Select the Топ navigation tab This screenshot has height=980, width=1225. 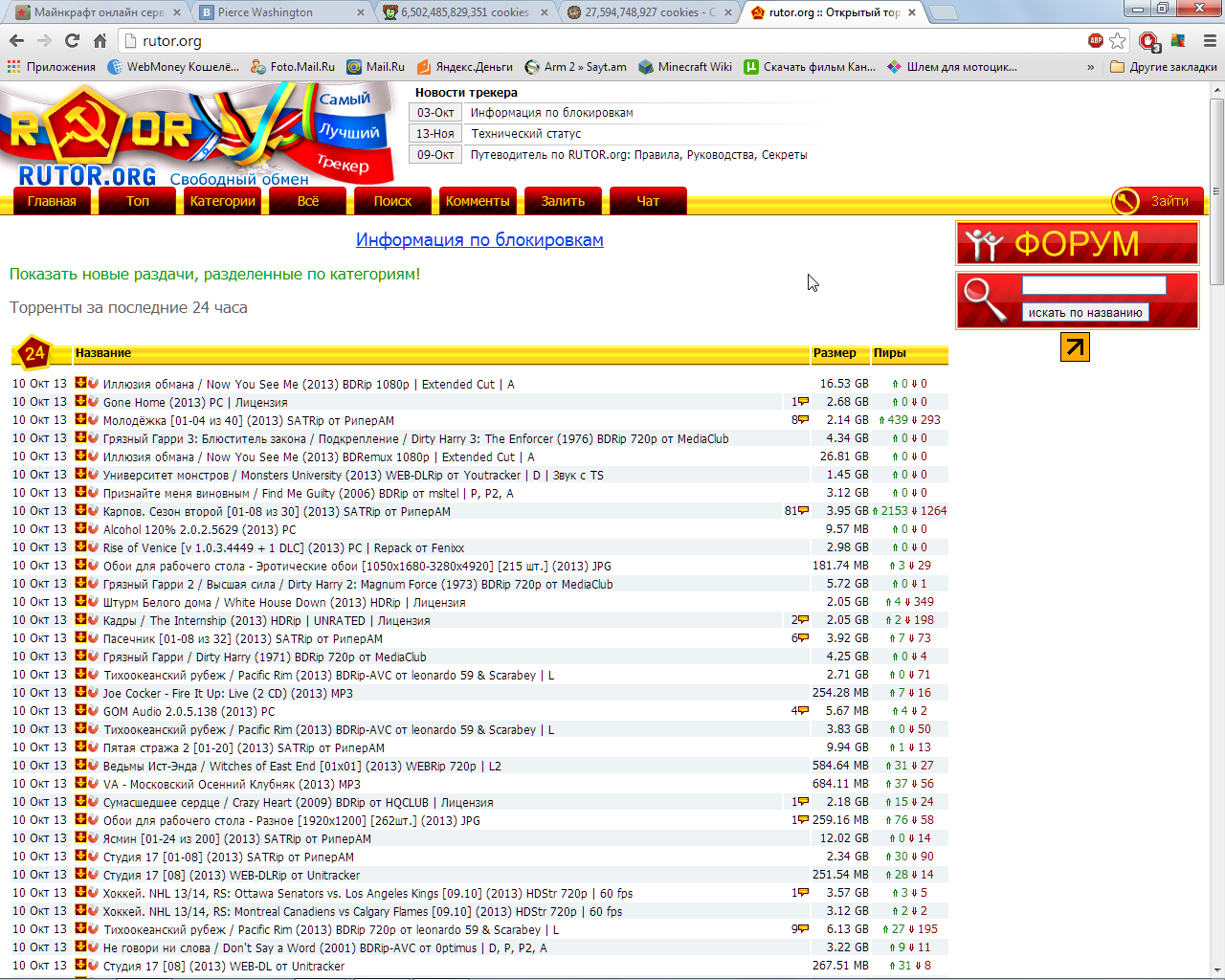[138, 201]
